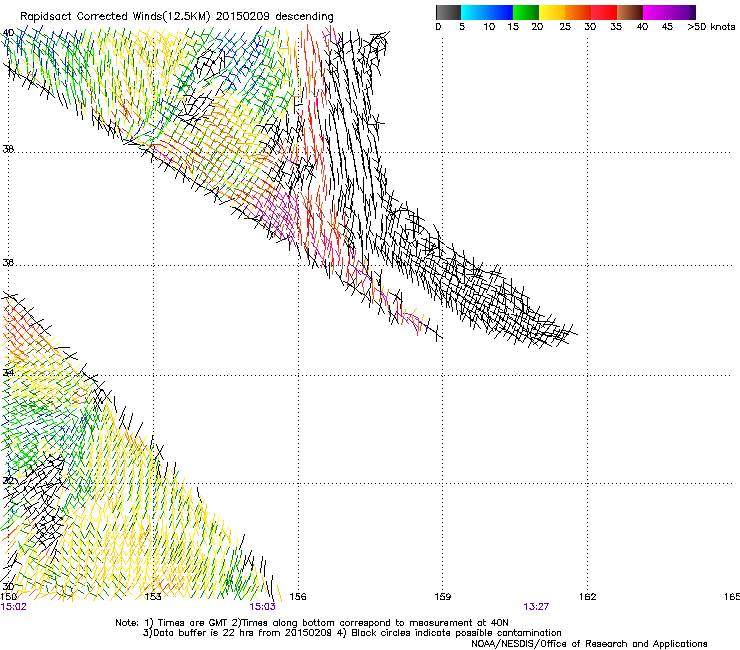Click the "15" label under the color scale
Viewport: 740px width, 650px height.
click(x=513, y=27)
